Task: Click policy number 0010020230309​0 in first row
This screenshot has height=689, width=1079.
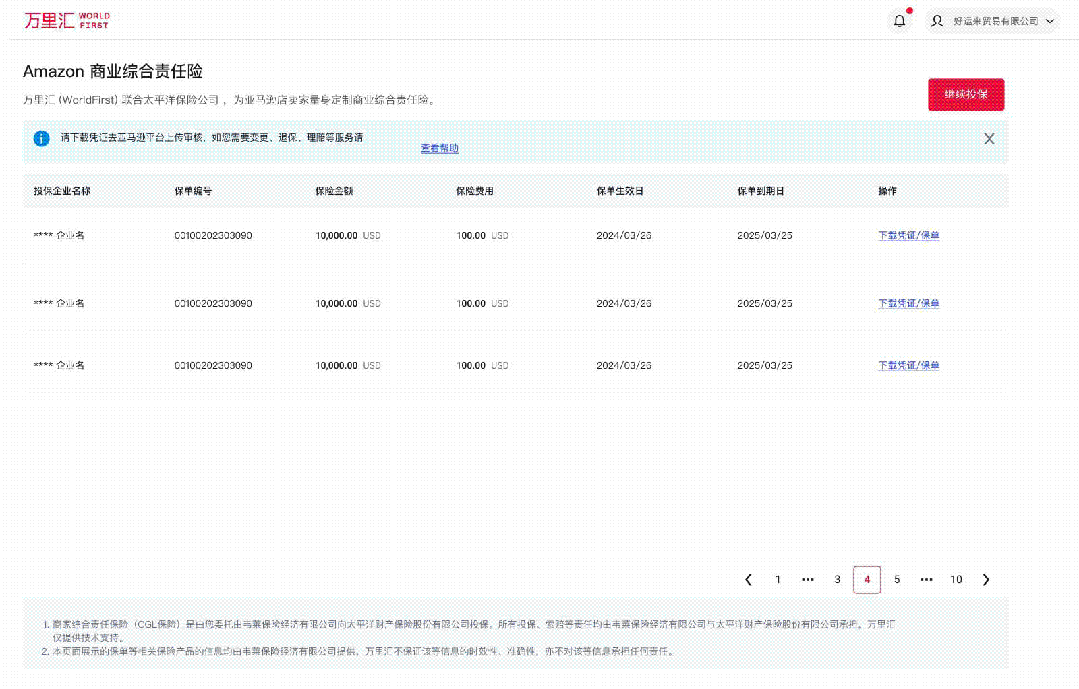Action: (213, 235)
